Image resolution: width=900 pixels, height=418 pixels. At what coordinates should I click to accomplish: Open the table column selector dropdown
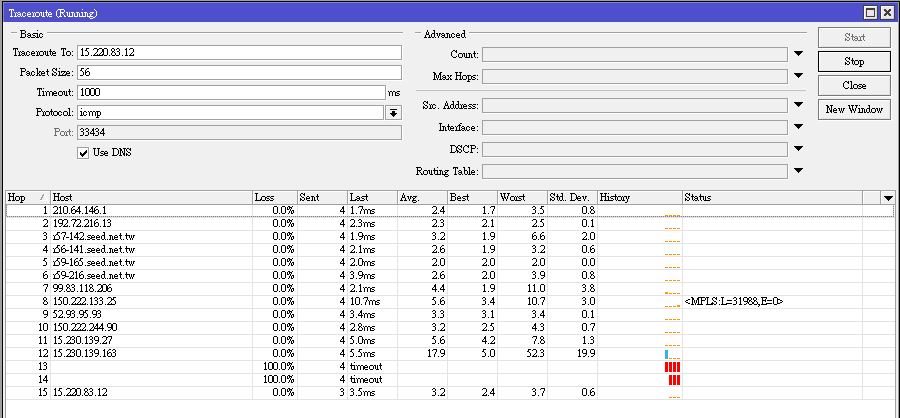coord(887,198)
